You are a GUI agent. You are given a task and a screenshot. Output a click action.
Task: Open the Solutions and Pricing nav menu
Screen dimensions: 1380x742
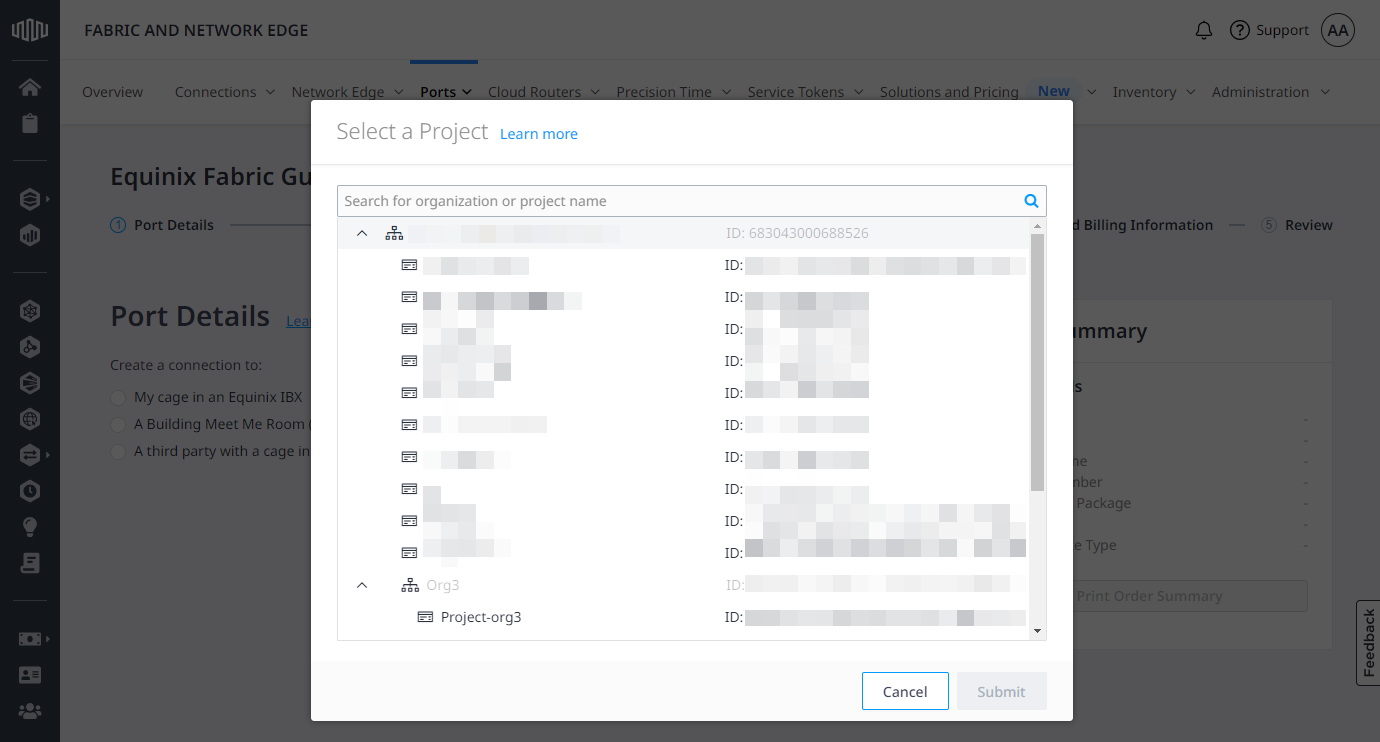(949, 92)
